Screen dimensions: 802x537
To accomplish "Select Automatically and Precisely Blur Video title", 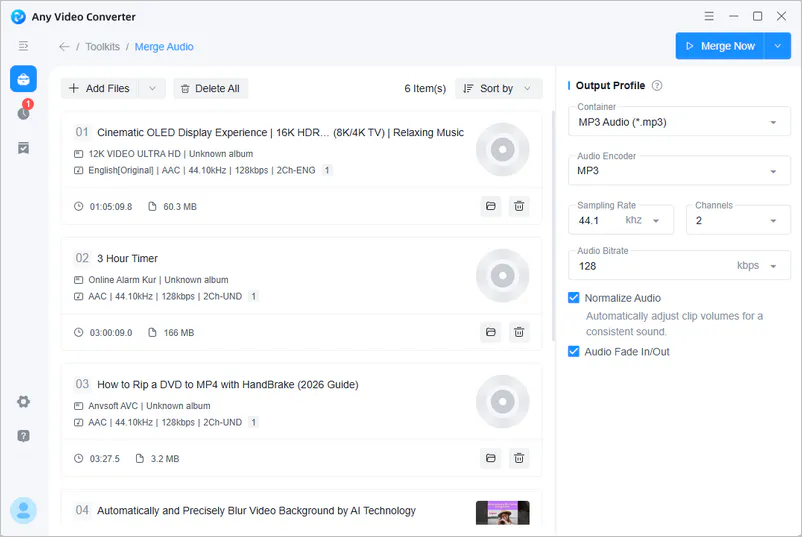I will 256,510.
